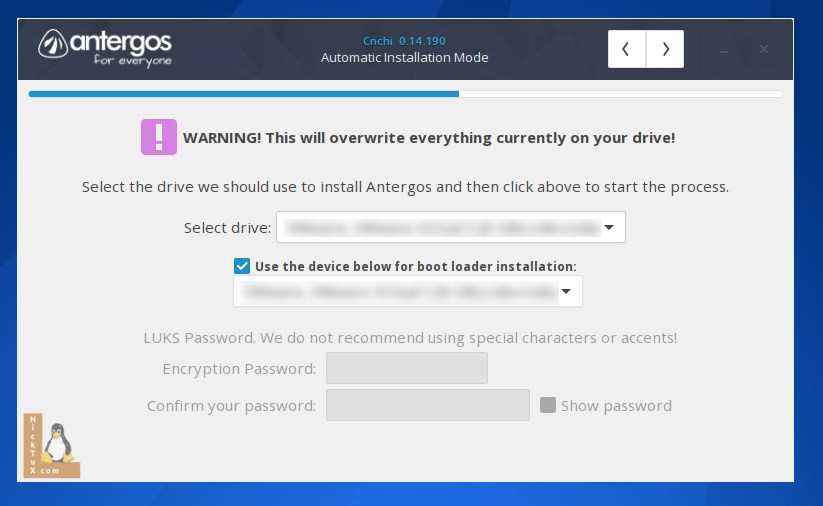823x506 pixels.
Task: Click the Antergos logo in the header
Action: [x=105, y=47]
